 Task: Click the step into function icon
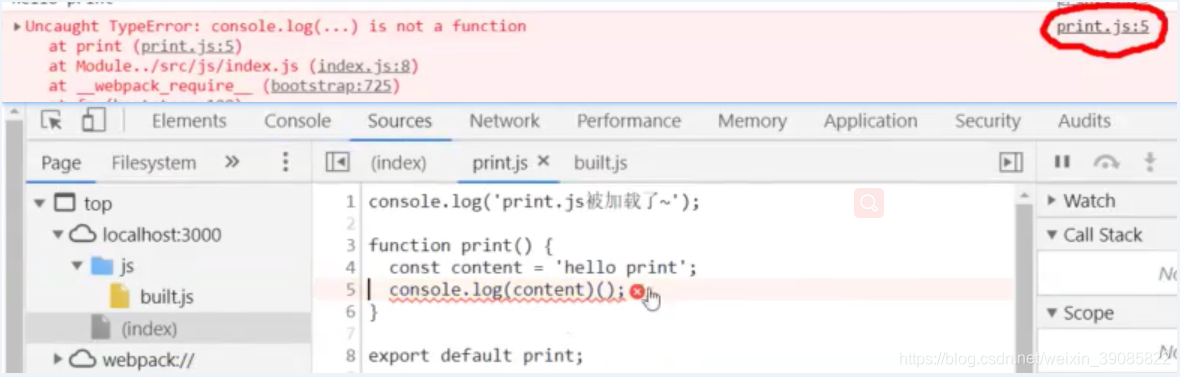1150,162
